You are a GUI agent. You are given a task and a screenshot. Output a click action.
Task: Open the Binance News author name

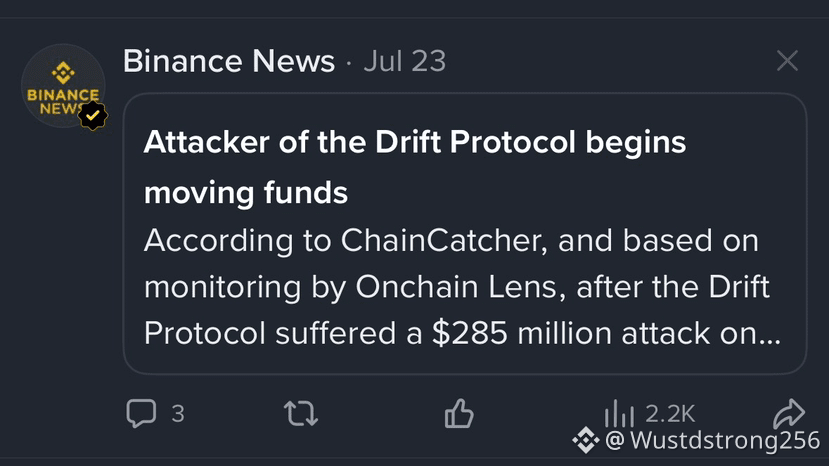pyautogui.click(x=229, y=61)
